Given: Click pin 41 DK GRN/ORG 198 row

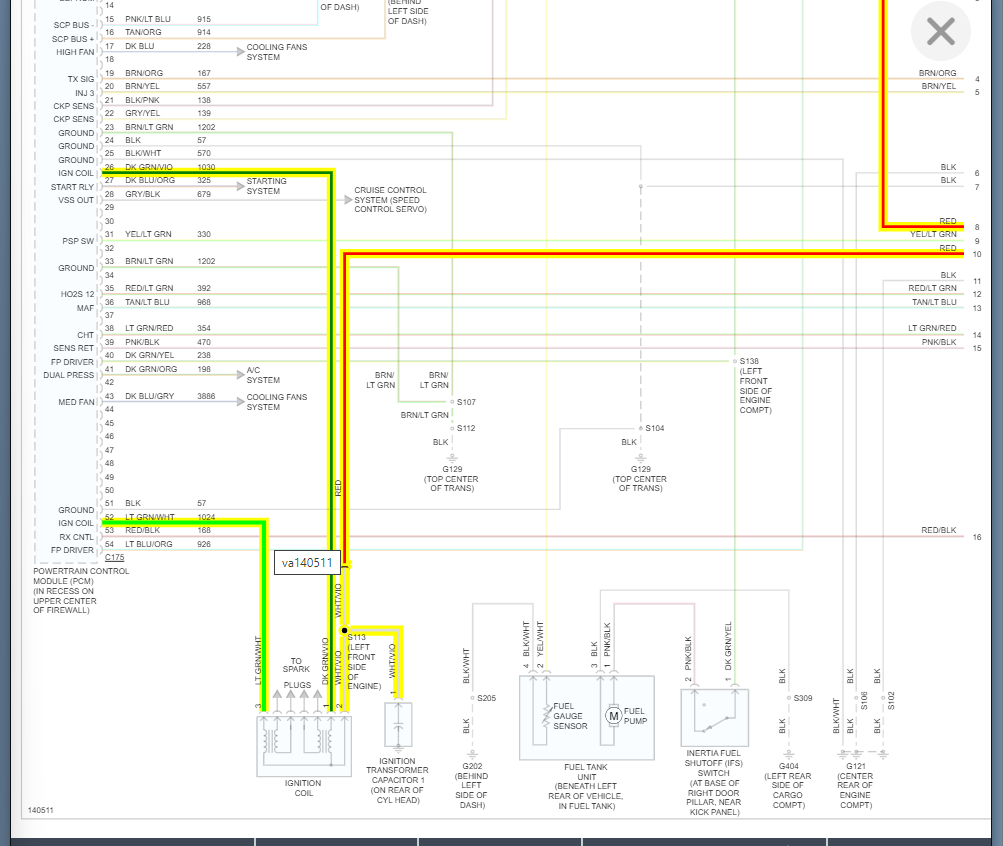Looking at the screenshot, I should point(158,369).
